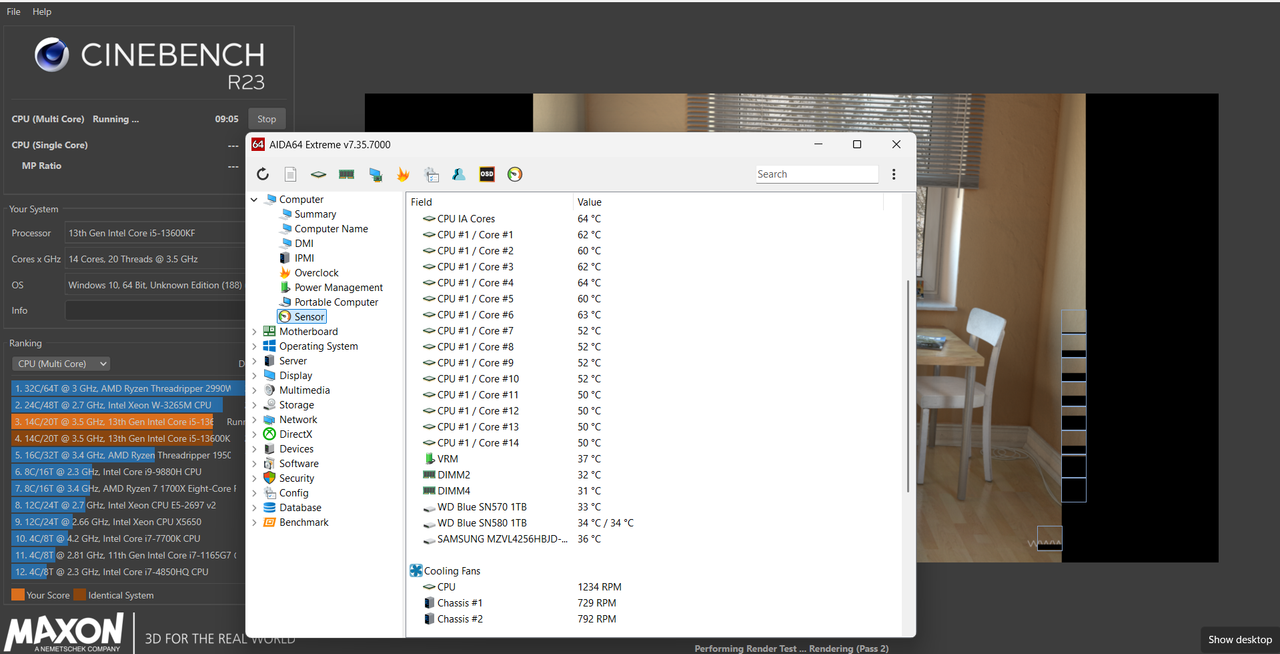Expand the Network tree node

[254, 420]
